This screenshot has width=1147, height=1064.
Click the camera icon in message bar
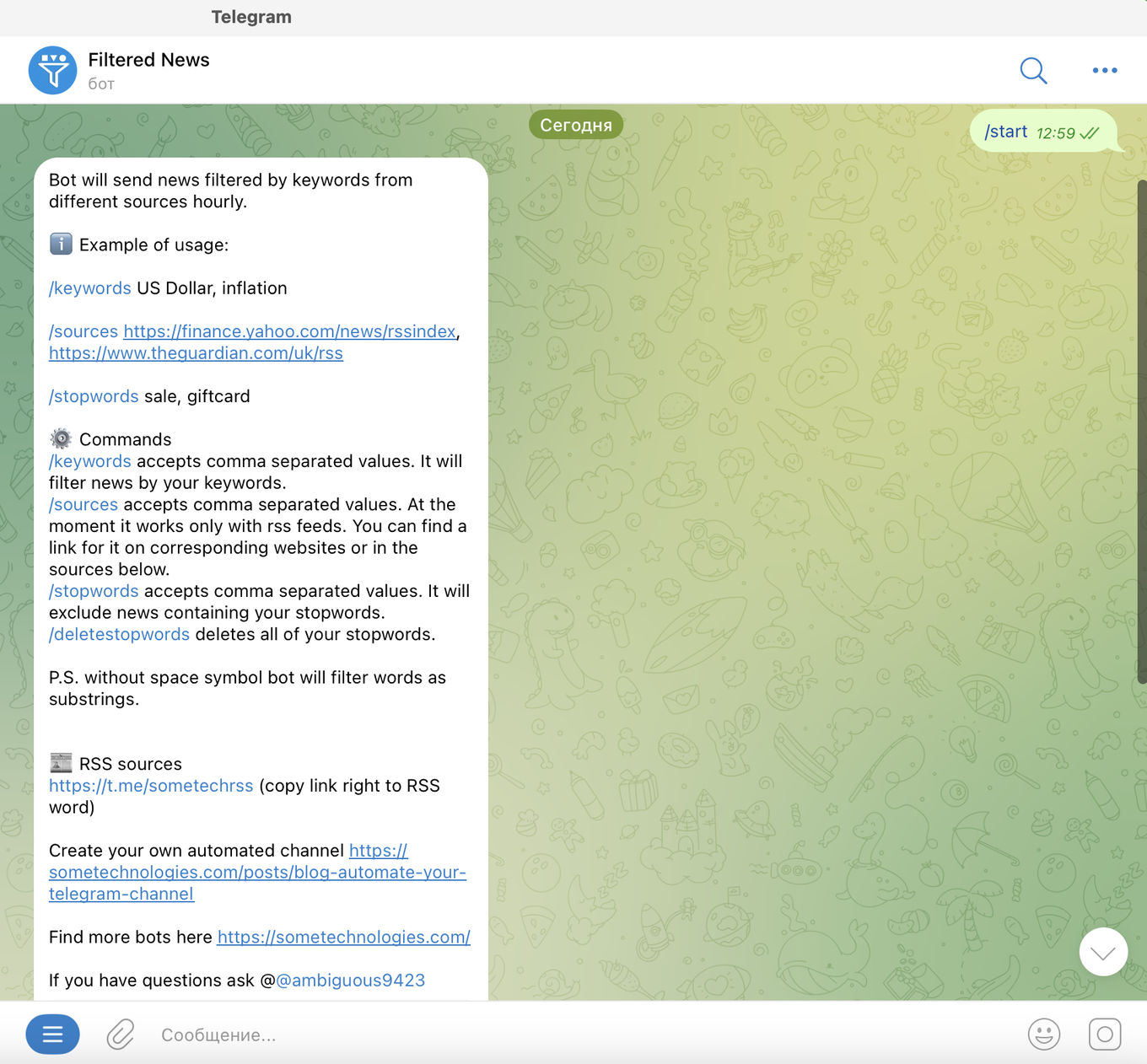[1105, 1034]
